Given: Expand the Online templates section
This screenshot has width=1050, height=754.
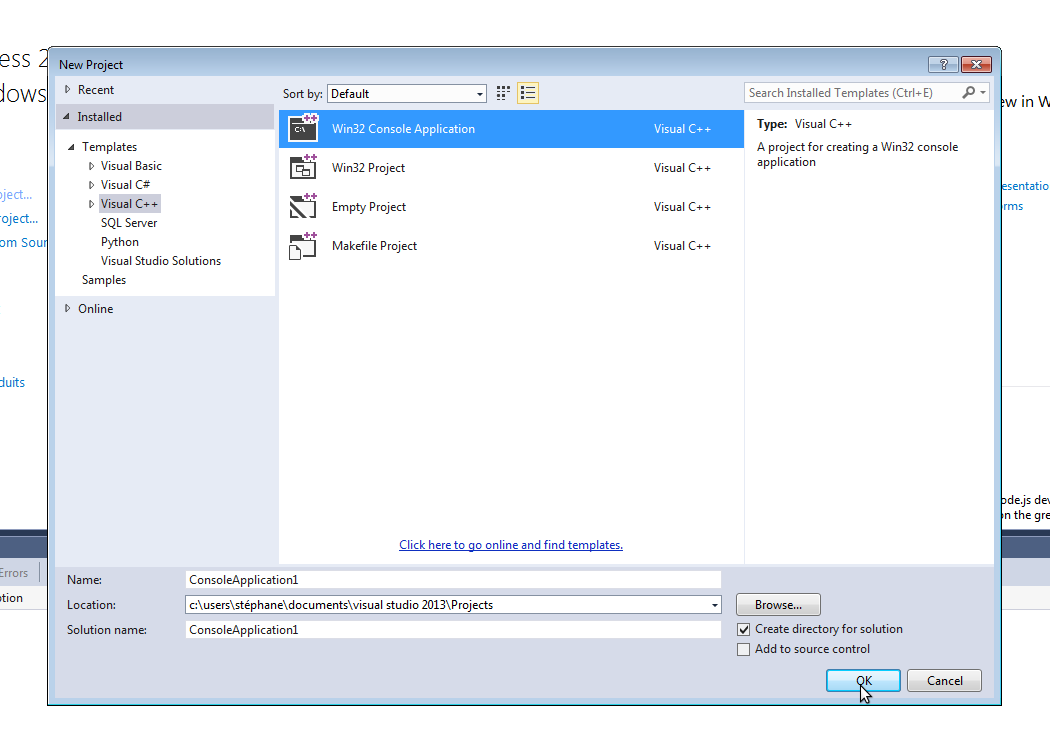Looking at the screenshot, I should pyautogui.click(x=68, y=309).
